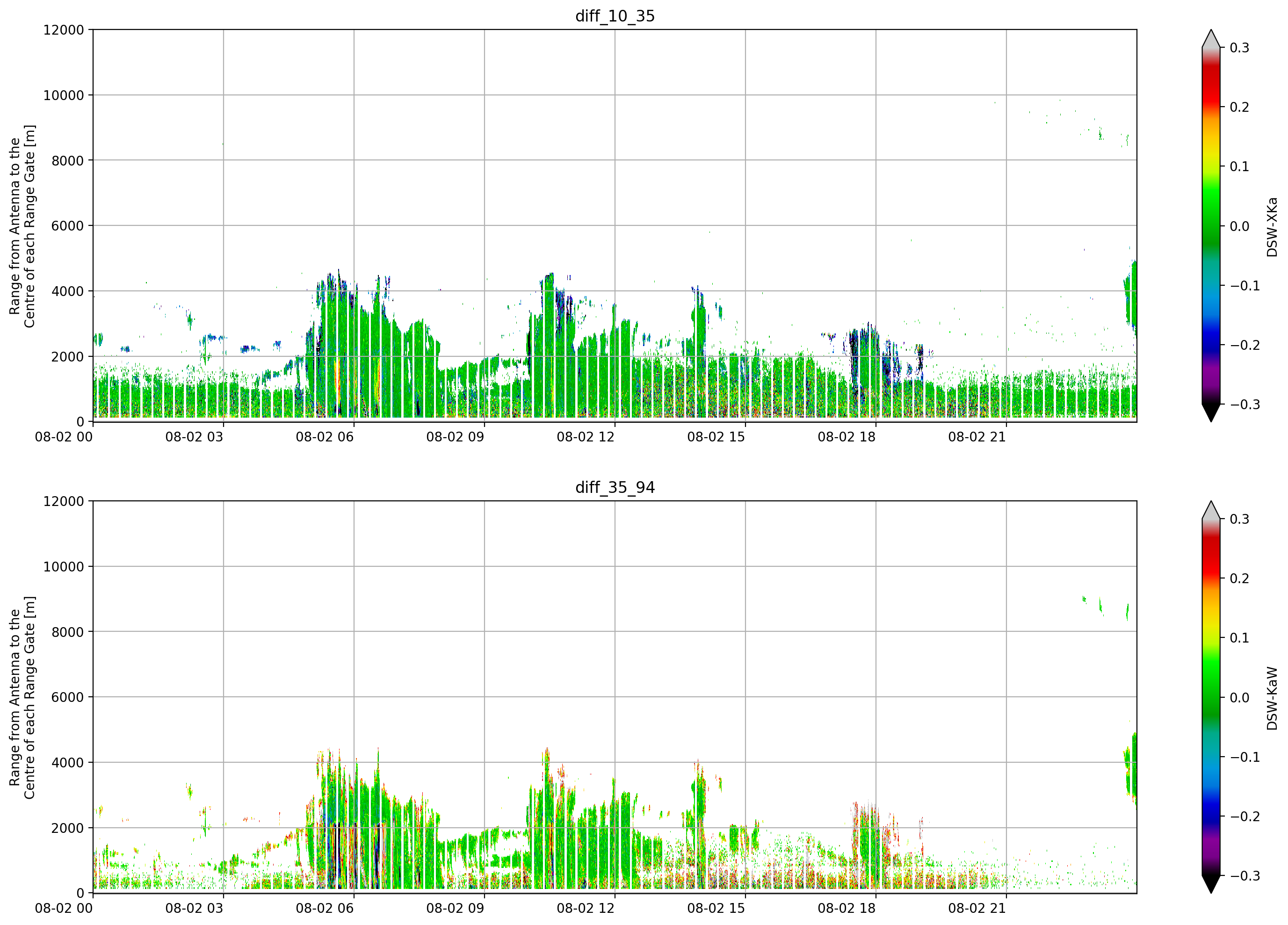Click '08-02 00' x-tick under diff_35_94 plot

coord(64,908)
